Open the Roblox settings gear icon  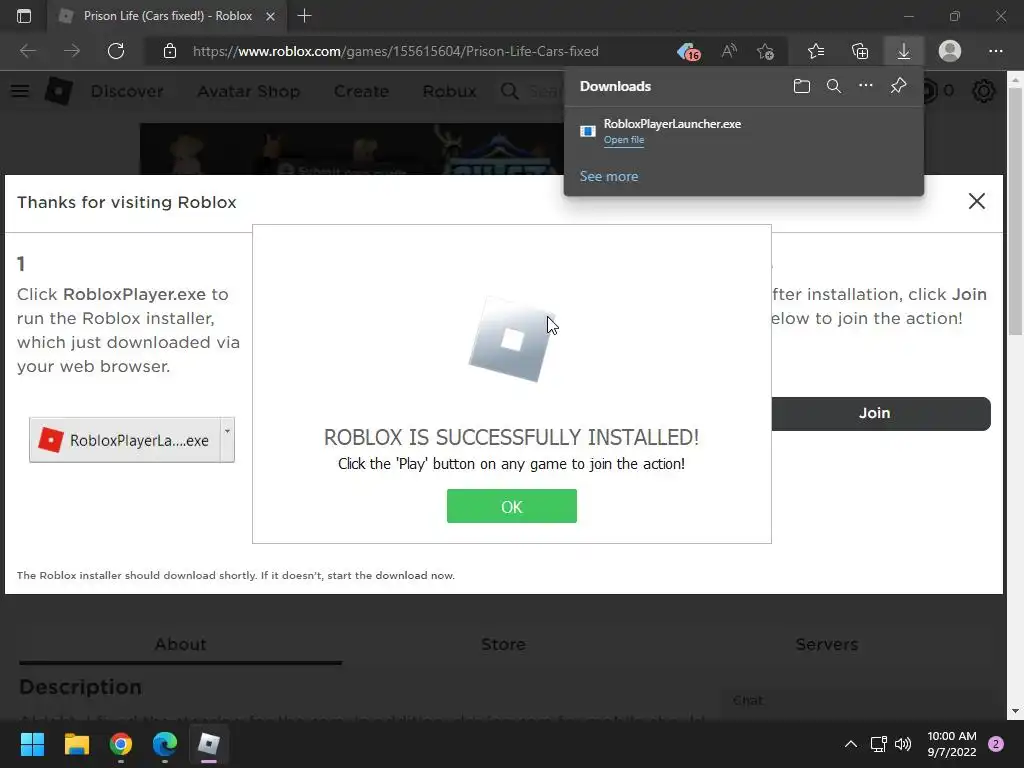tap(984, 91)
